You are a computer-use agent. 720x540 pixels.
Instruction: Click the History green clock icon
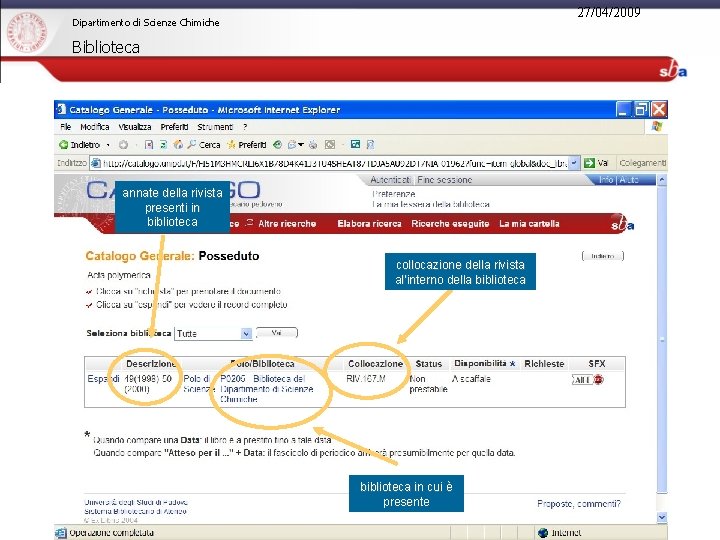(277, 145)
